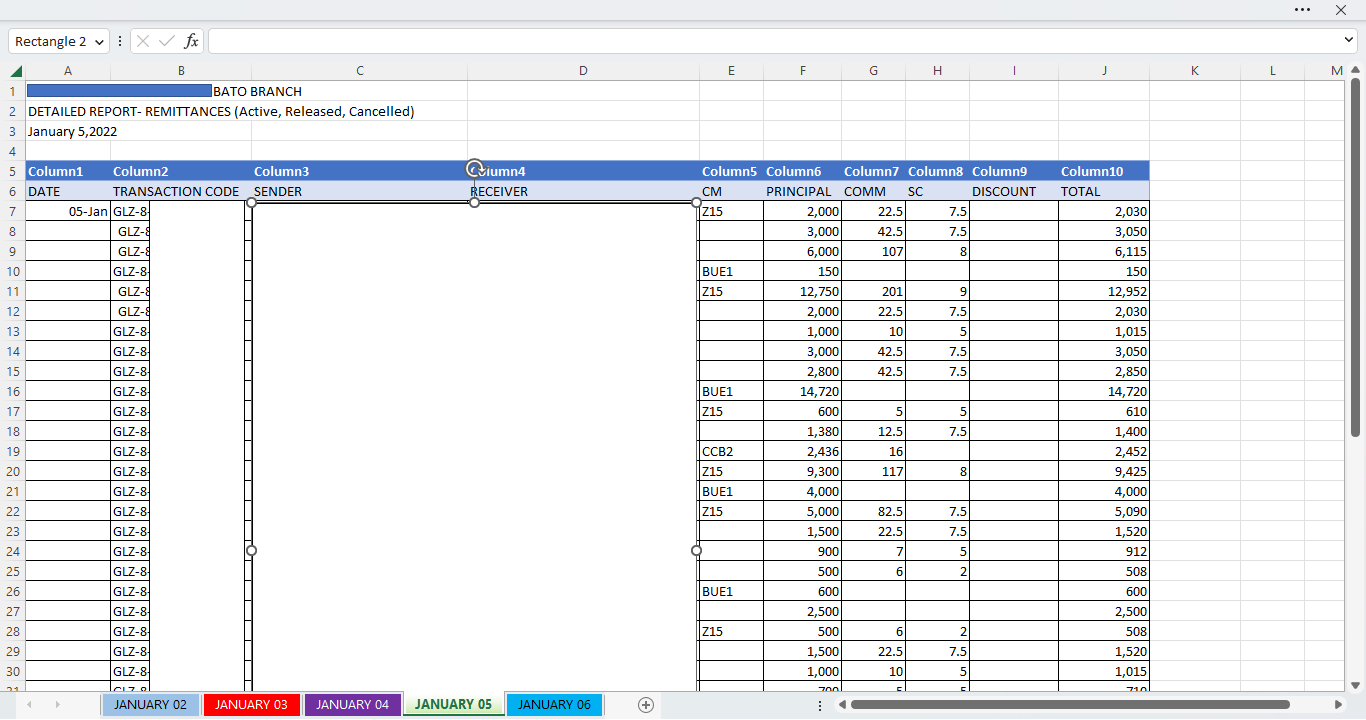Click the COMM value 117

coord(873,471)
